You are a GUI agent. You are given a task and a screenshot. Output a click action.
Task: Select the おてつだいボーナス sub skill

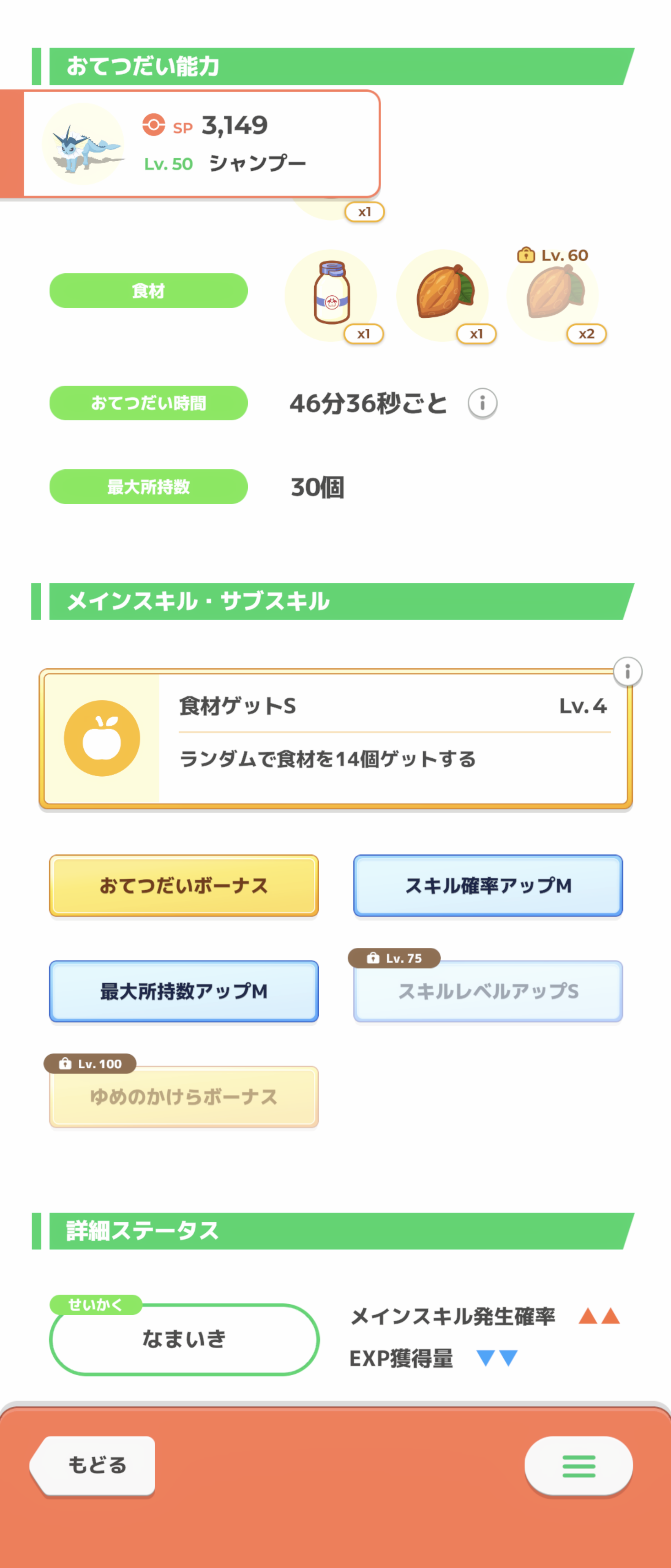coord(184,886)
